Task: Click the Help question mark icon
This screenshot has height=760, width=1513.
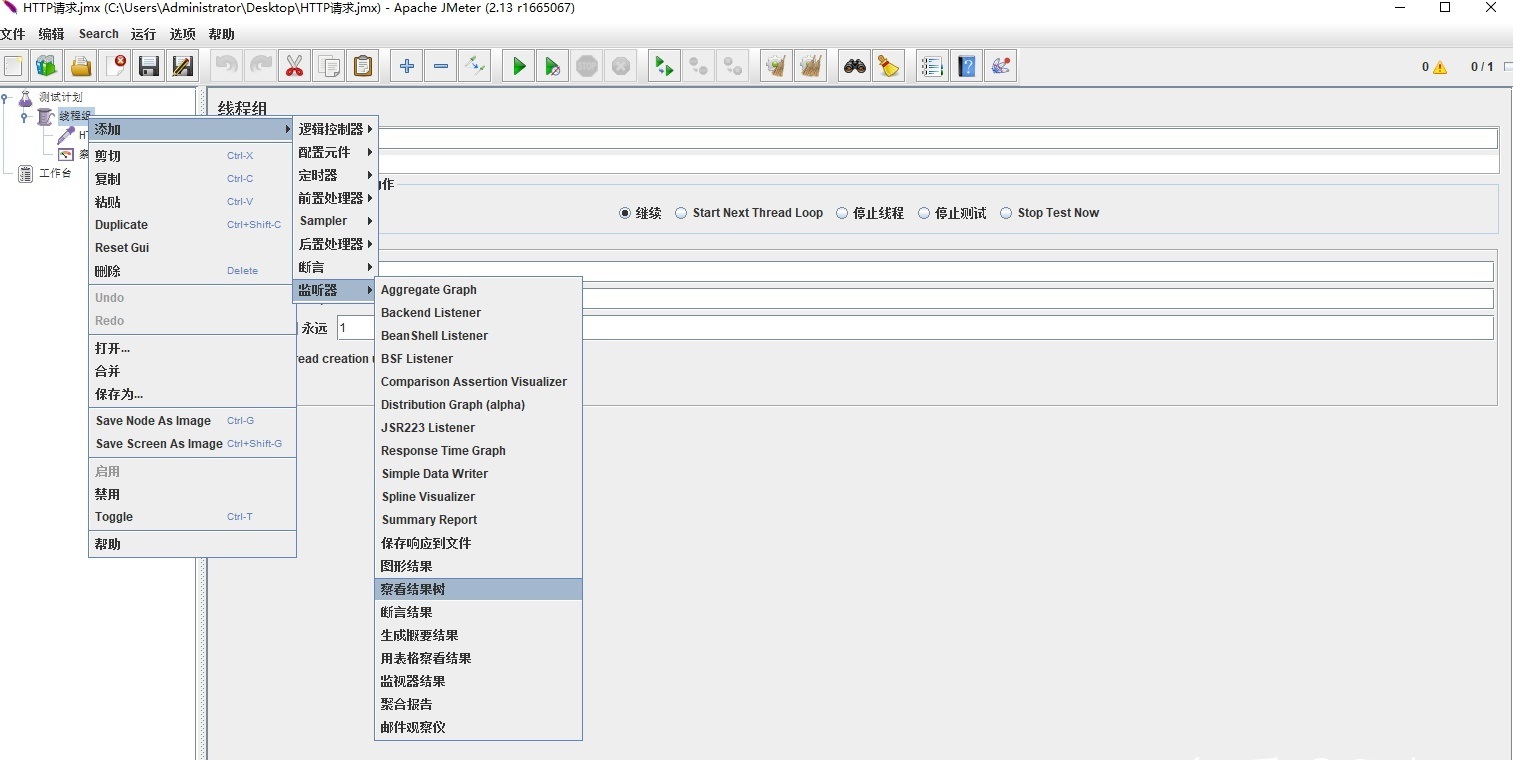Action: pos(966,66)
